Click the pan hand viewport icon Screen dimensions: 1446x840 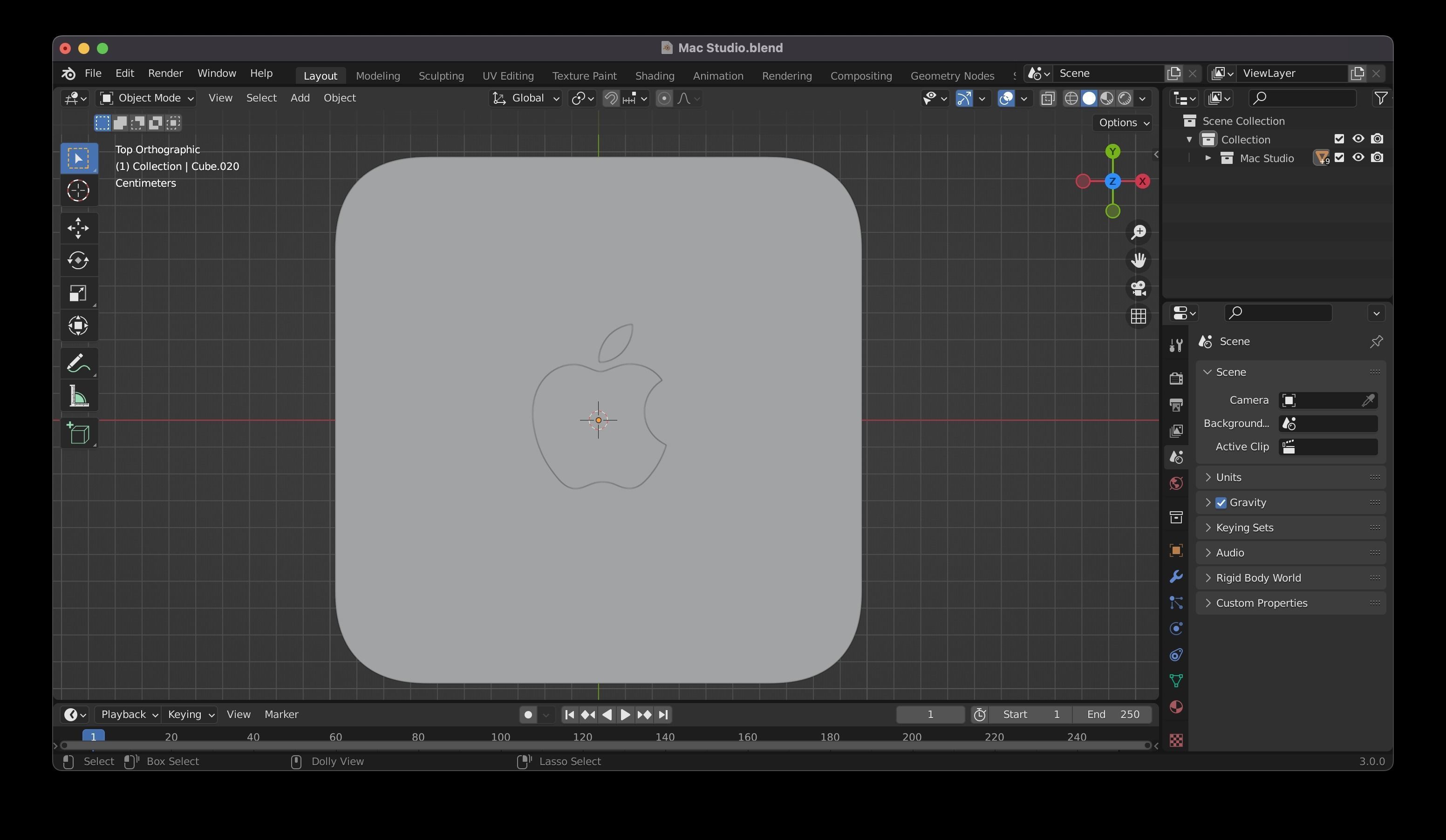(1139, 260)
